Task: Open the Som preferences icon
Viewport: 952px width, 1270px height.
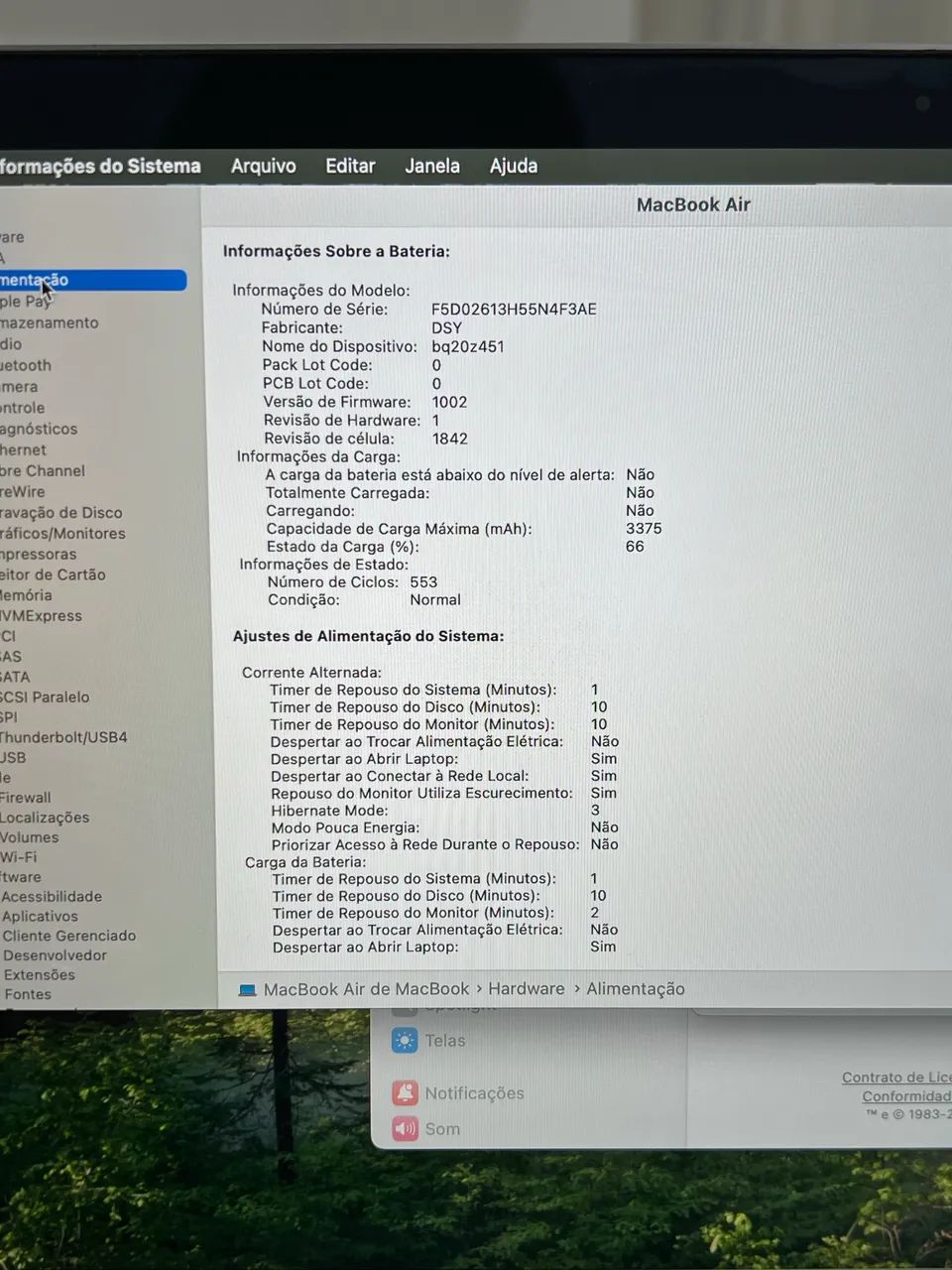Action: click(406, 1128)
